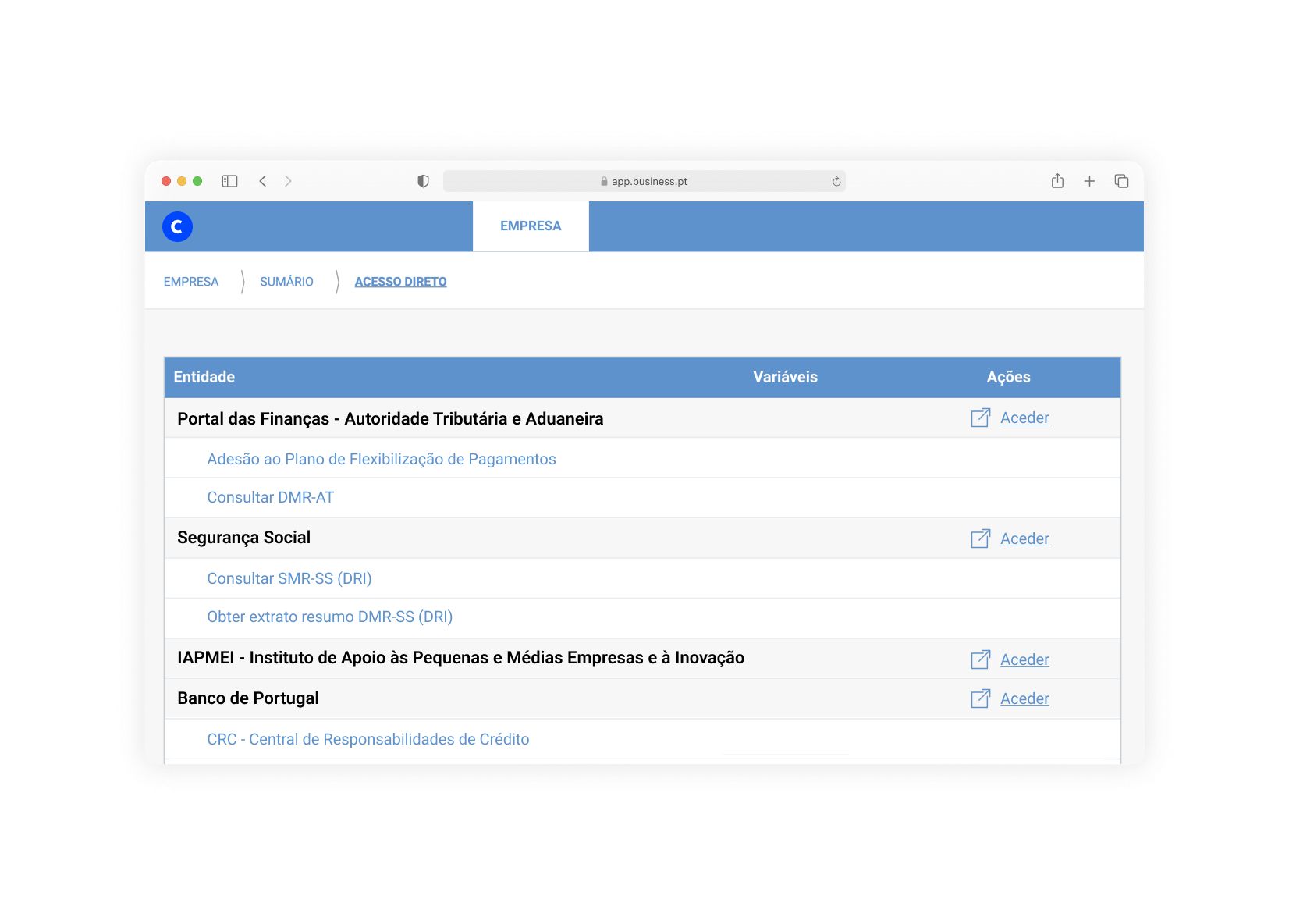Click the external link icon for IAPMEI

(981, 659)
